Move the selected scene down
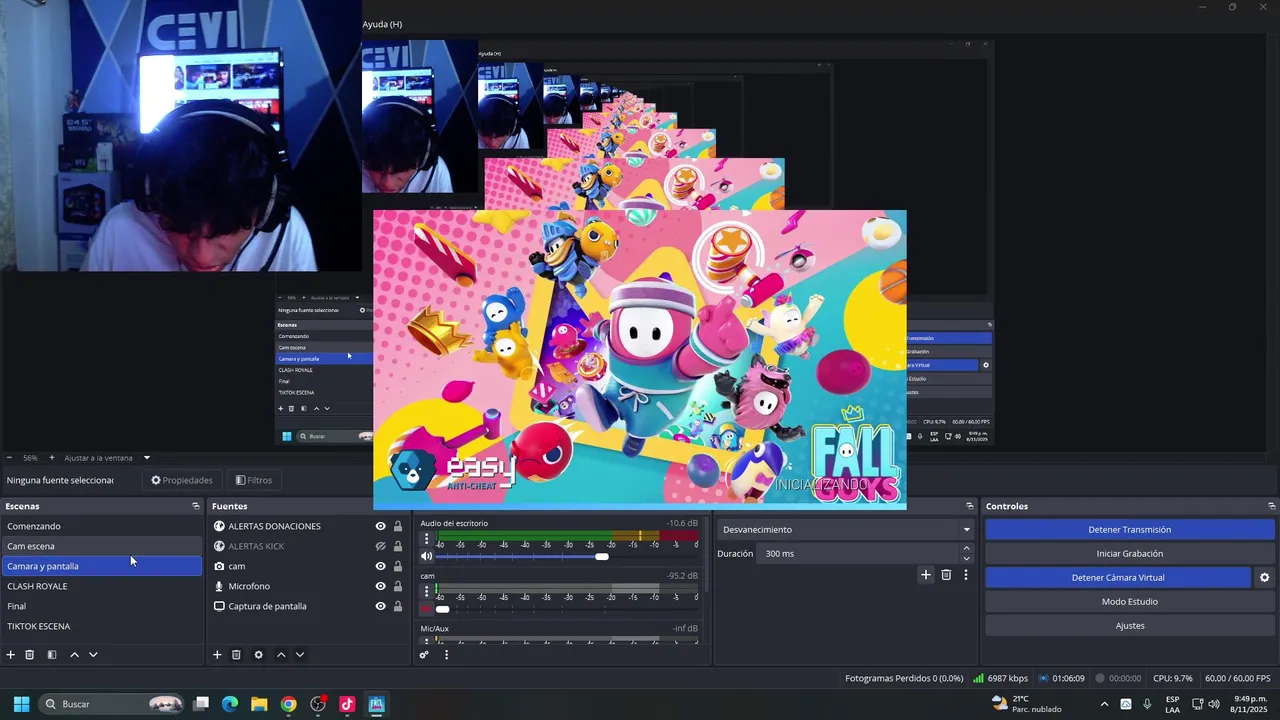This screenshot has height=720, width=1280. [93, 655]
